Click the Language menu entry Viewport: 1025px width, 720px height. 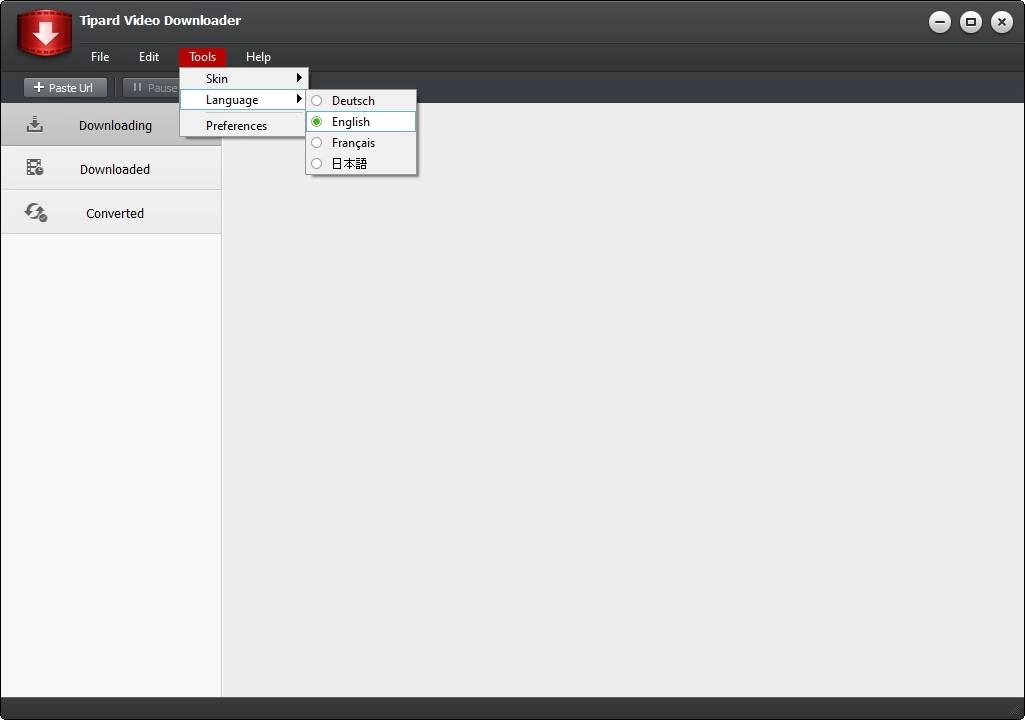(243, 99)
